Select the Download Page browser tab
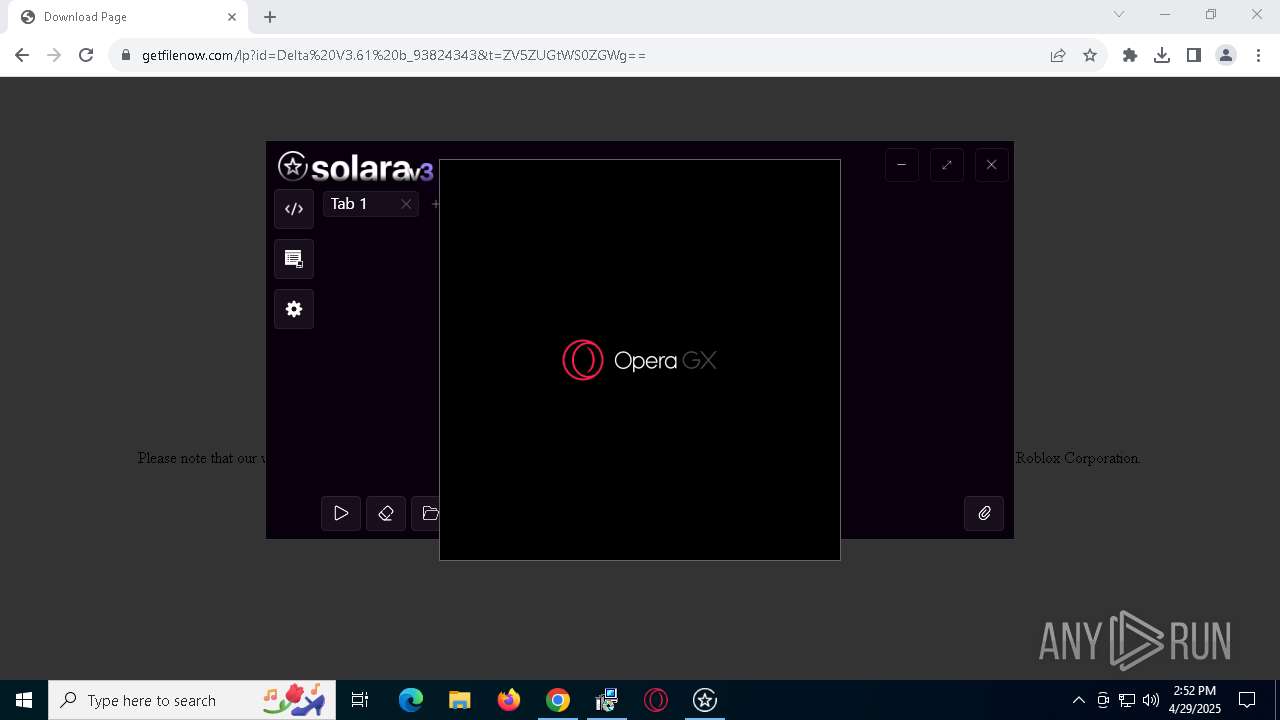1280x720 pixels. [x=128, y=17]
